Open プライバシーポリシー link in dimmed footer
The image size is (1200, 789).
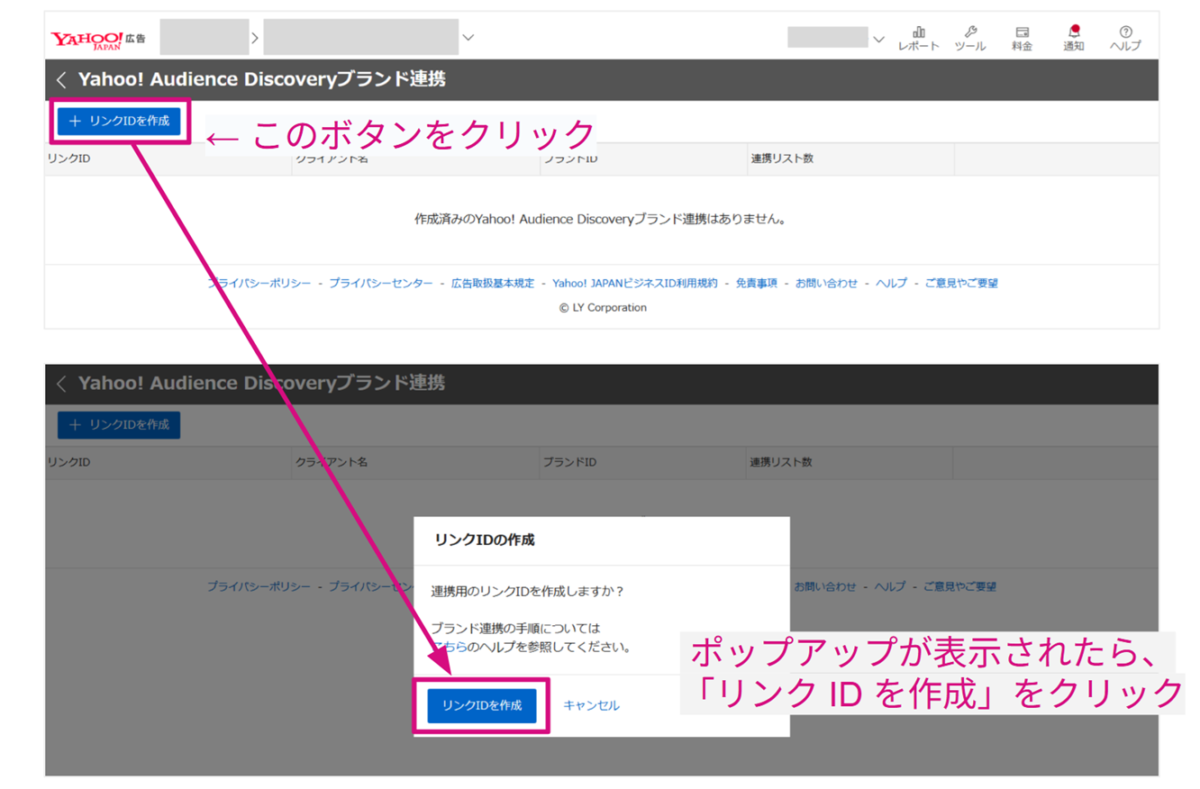coord(259,586)
